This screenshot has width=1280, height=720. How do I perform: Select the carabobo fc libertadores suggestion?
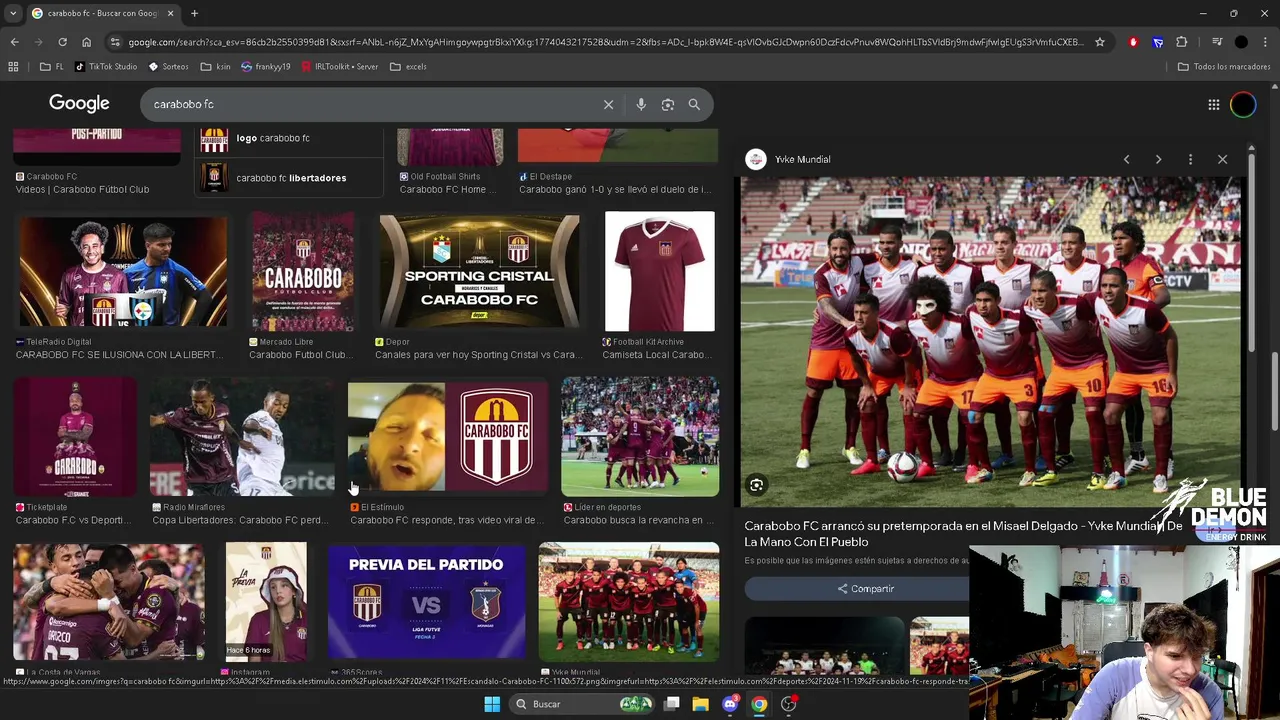coord(289,178)
